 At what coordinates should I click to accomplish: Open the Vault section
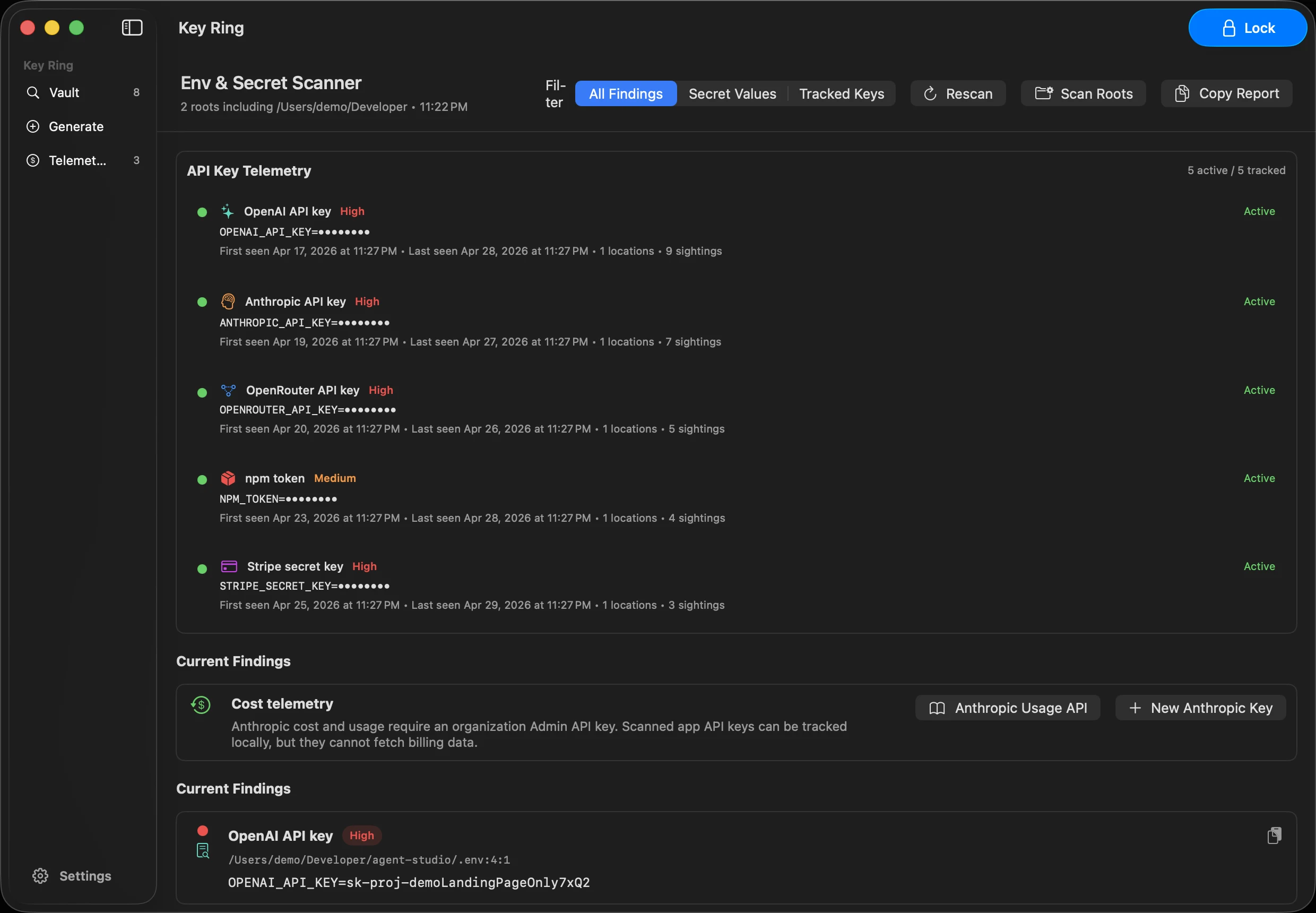pos(83,93)
